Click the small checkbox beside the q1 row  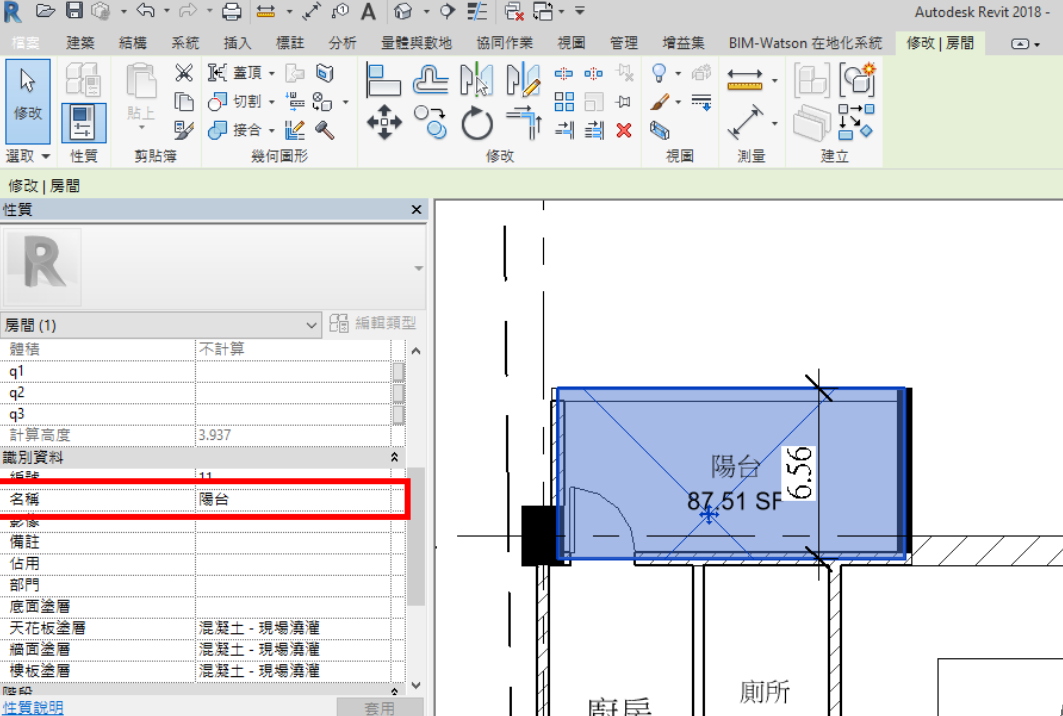click(398, 371)
